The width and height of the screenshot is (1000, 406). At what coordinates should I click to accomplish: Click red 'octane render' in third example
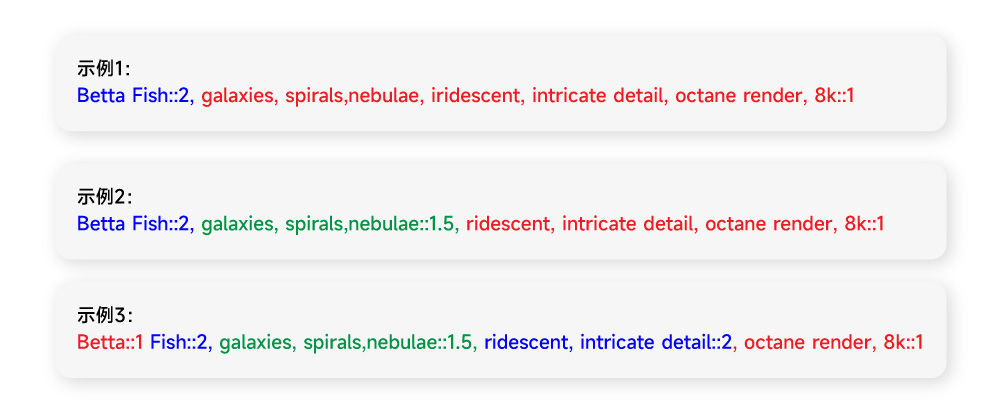(806, 342)
